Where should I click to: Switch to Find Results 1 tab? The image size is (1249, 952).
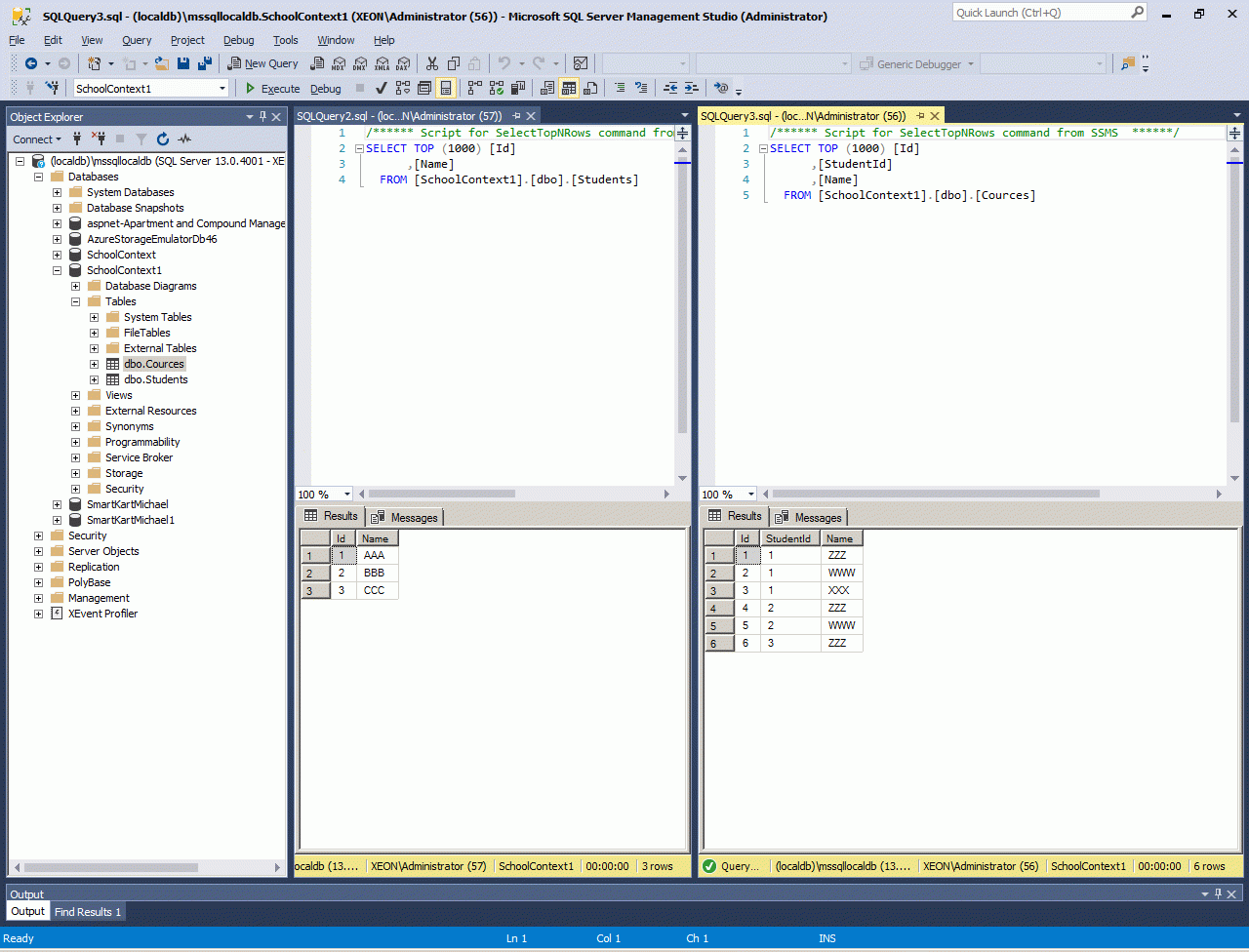coord(88,912)
